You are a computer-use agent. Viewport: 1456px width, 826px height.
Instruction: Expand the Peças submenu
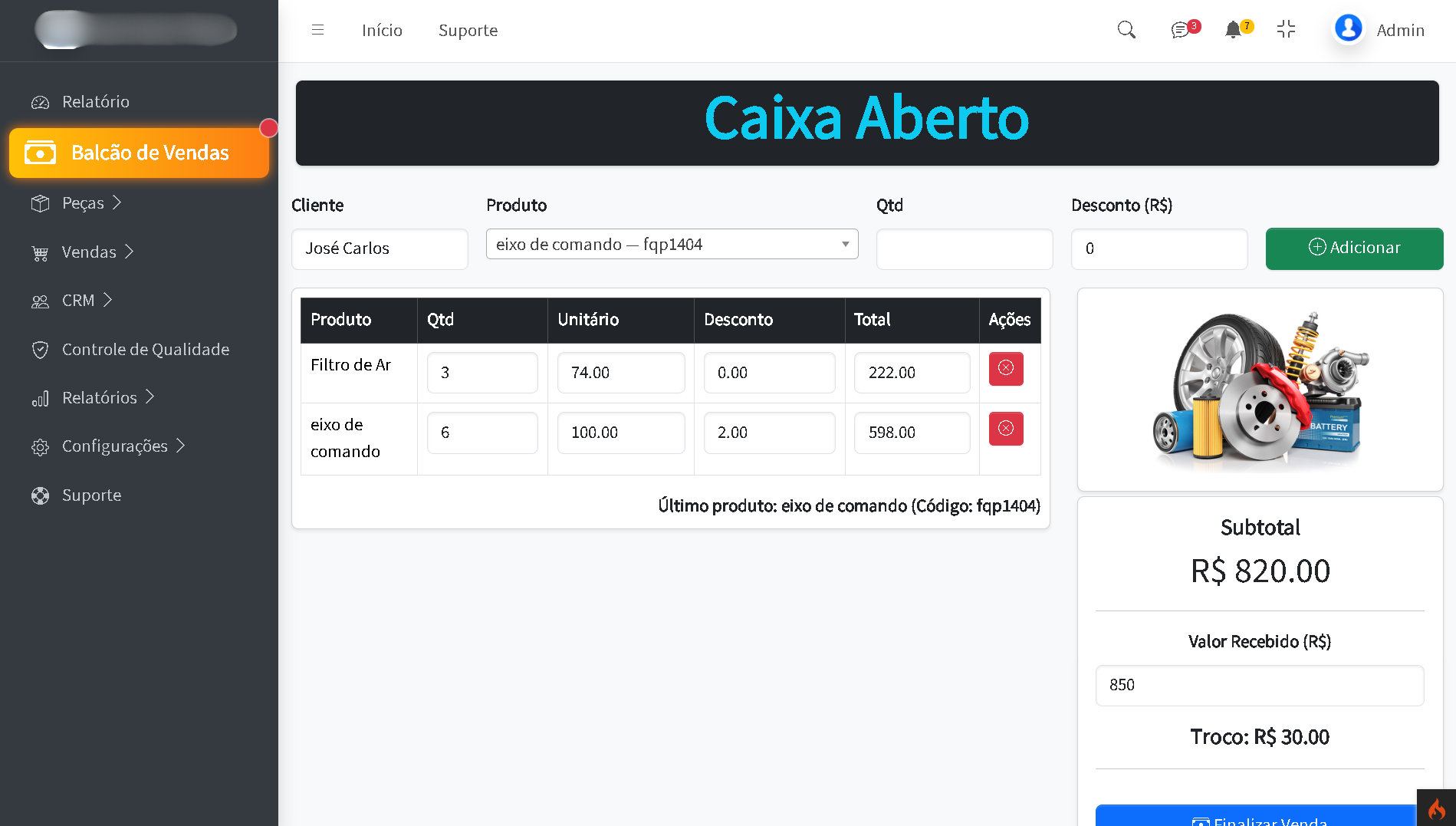point(83,203)
